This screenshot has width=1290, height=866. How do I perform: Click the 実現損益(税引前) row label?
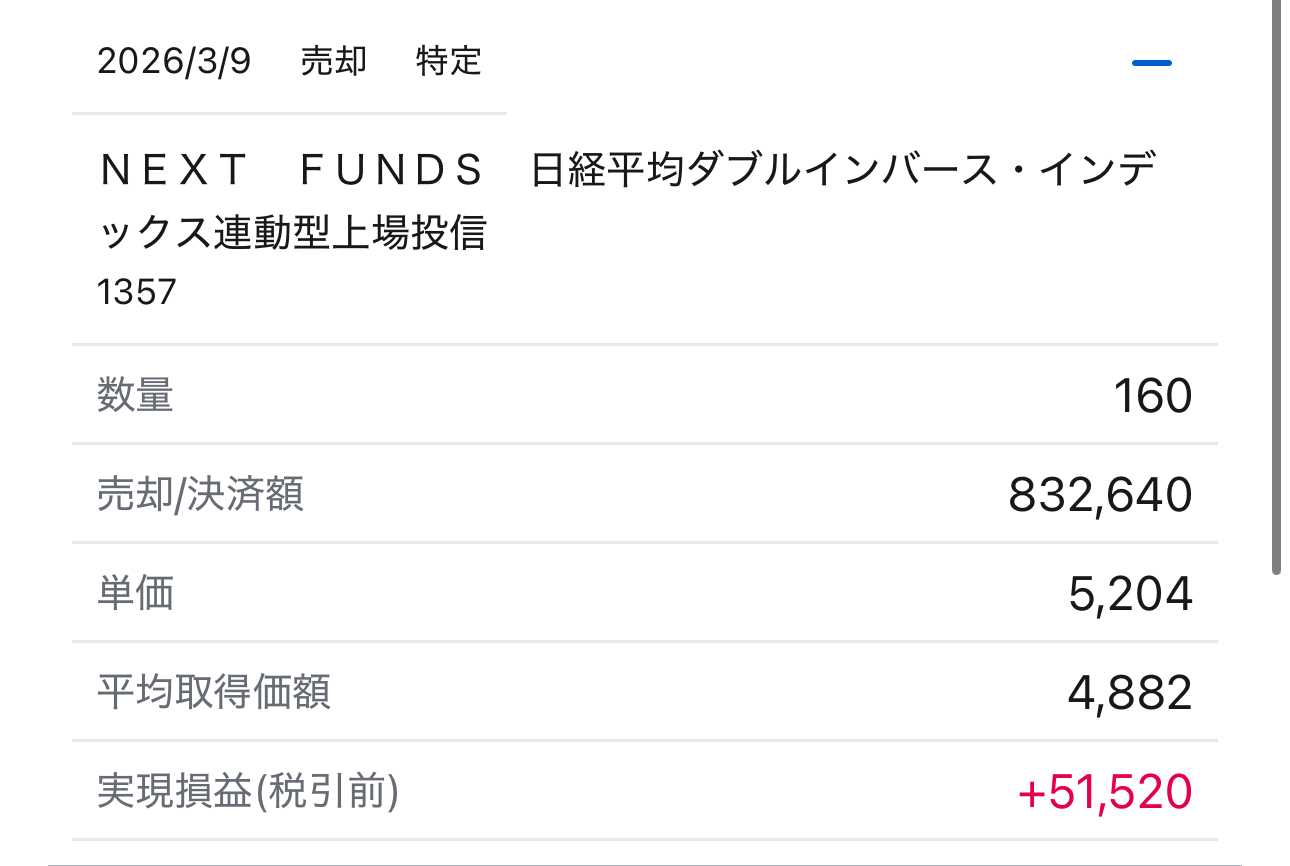click(248, 792)
